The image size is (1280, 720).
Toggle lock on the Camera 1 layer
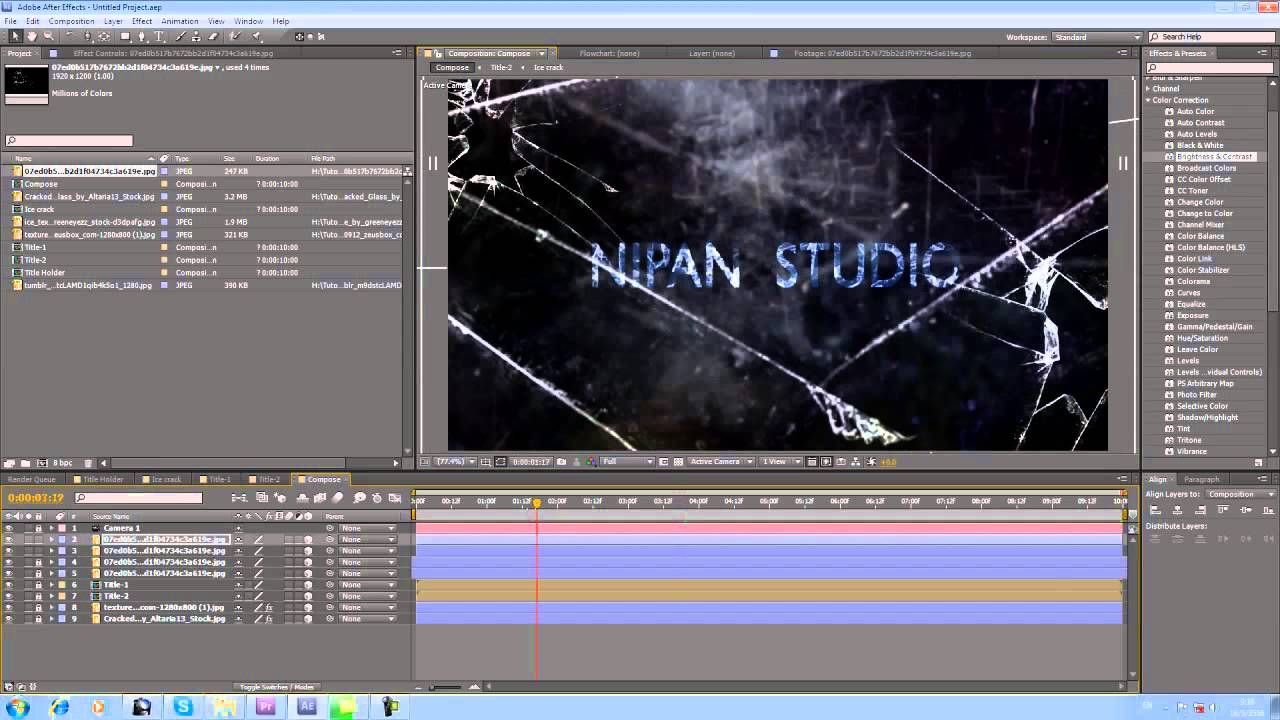coord(38,527)
